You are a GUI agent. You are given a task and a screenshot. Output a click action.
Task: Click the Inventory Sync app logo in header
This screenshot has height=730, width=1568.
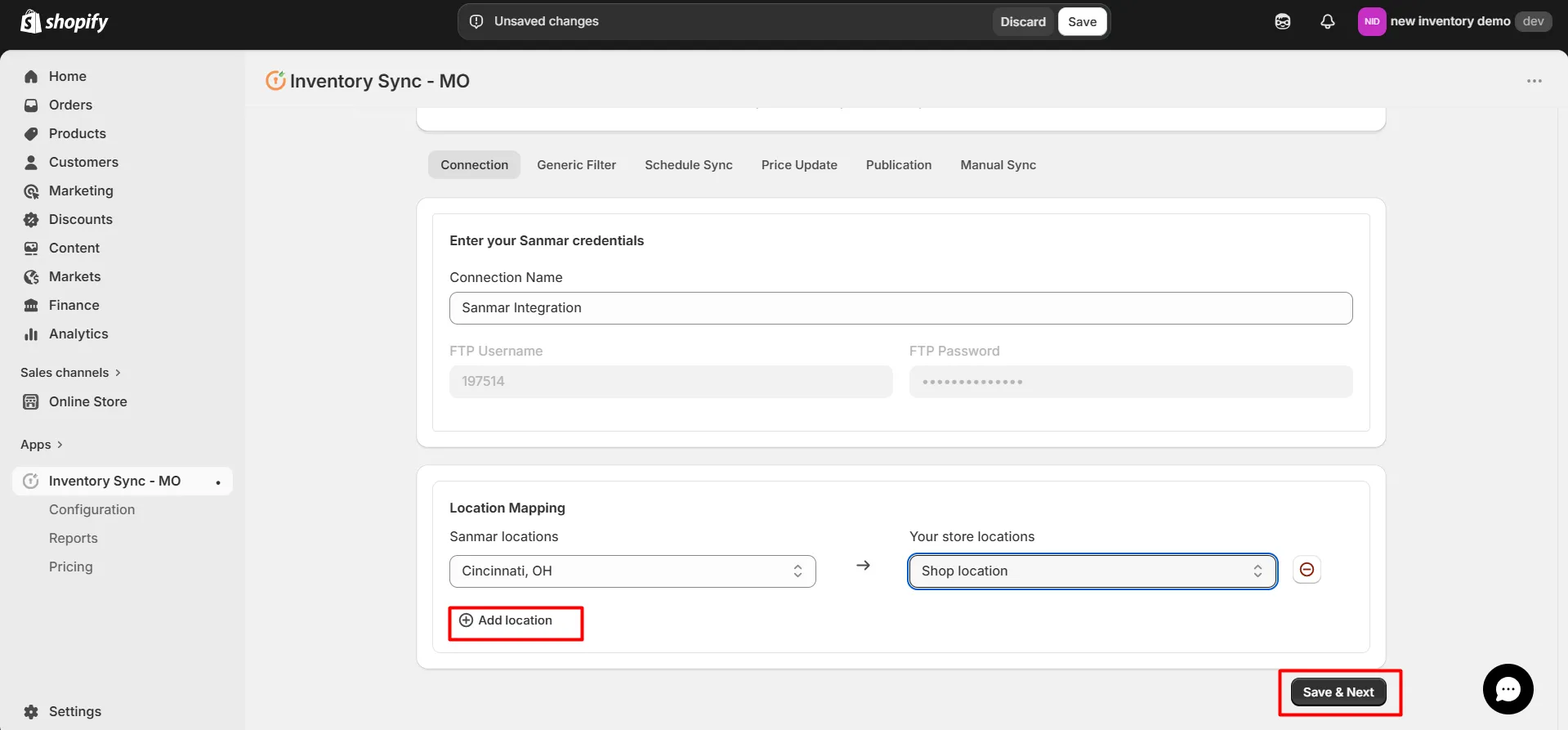(275, 80)
